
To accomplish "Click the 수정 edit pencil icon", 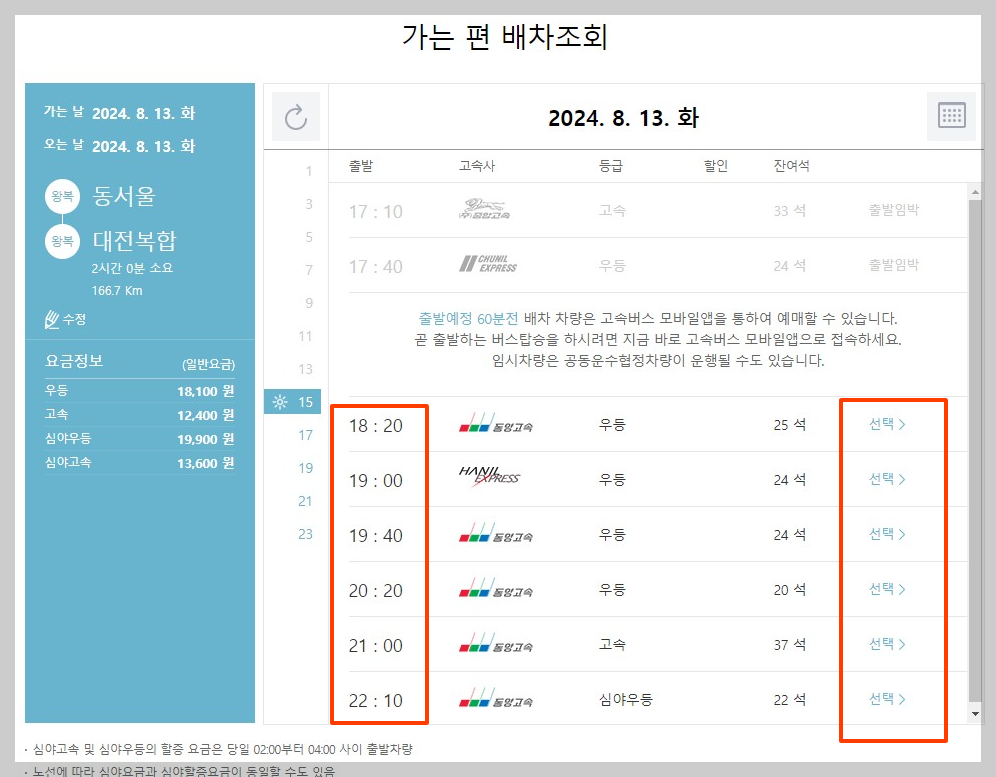I will [x=51, y=320].
